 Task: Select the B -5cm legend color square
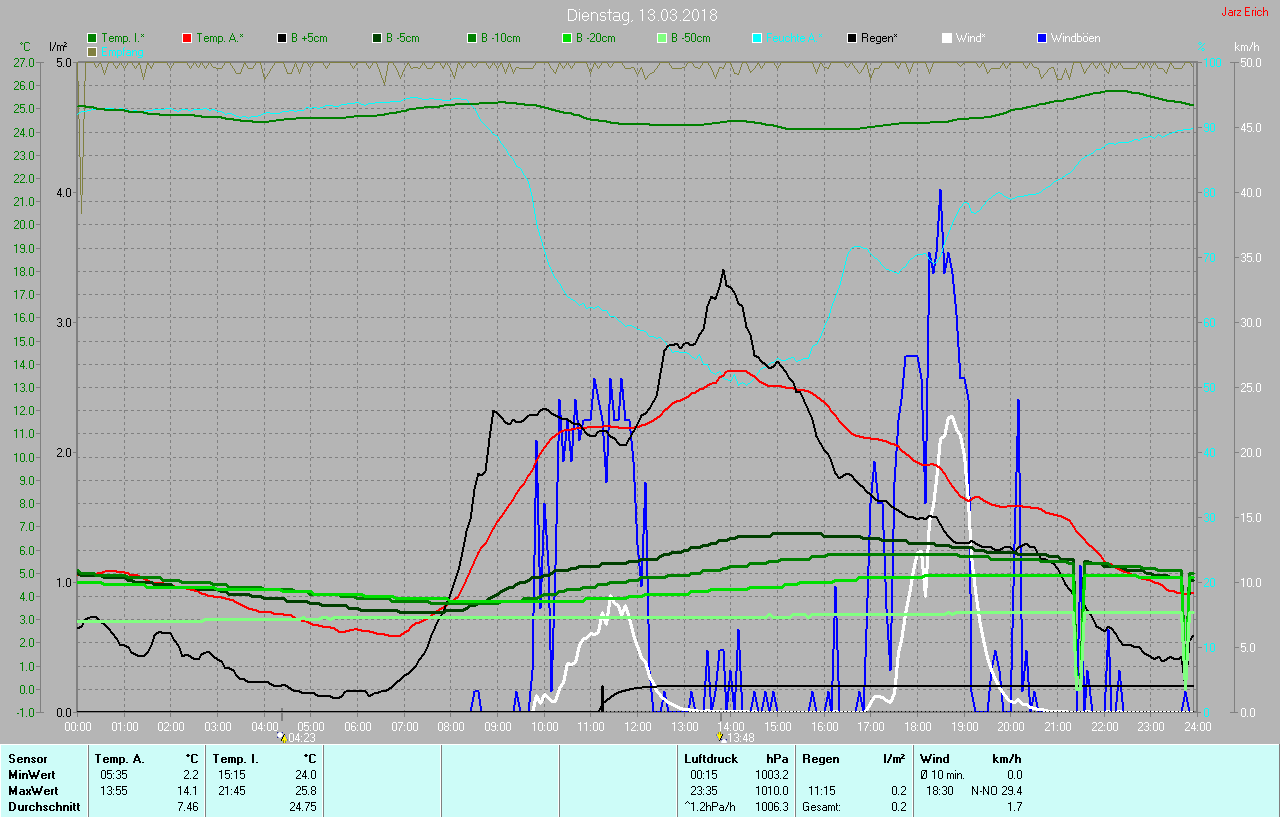[377, 38]
